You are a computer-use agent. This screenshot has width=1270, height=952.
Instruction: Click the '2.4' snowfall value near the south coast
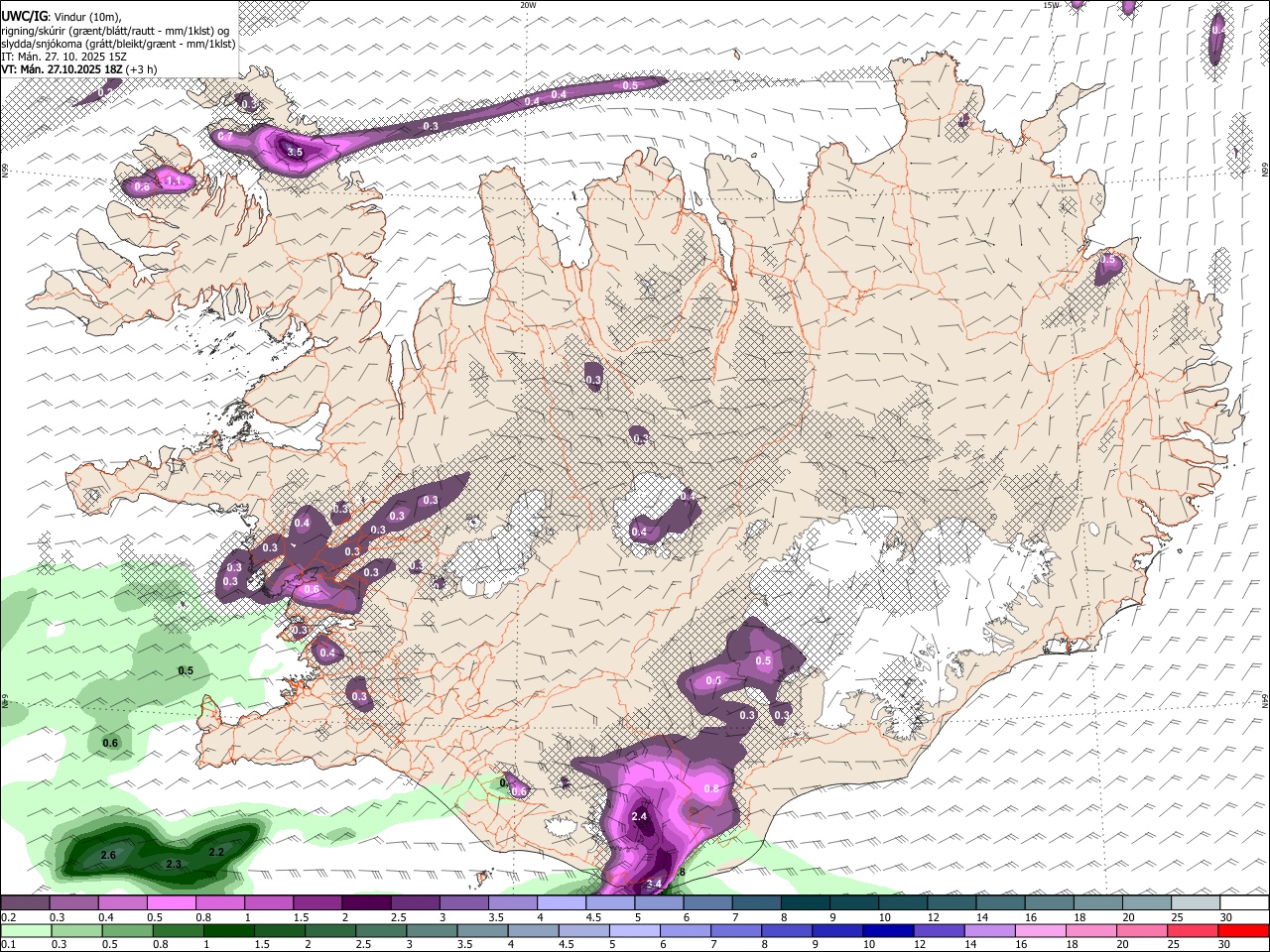click(x=639, y=816)
